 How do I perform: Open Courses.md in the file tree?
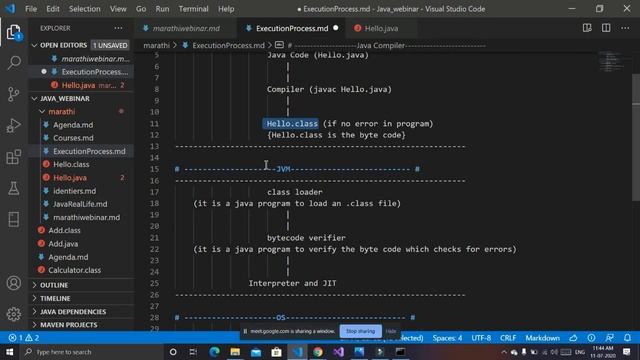[73, 138]
